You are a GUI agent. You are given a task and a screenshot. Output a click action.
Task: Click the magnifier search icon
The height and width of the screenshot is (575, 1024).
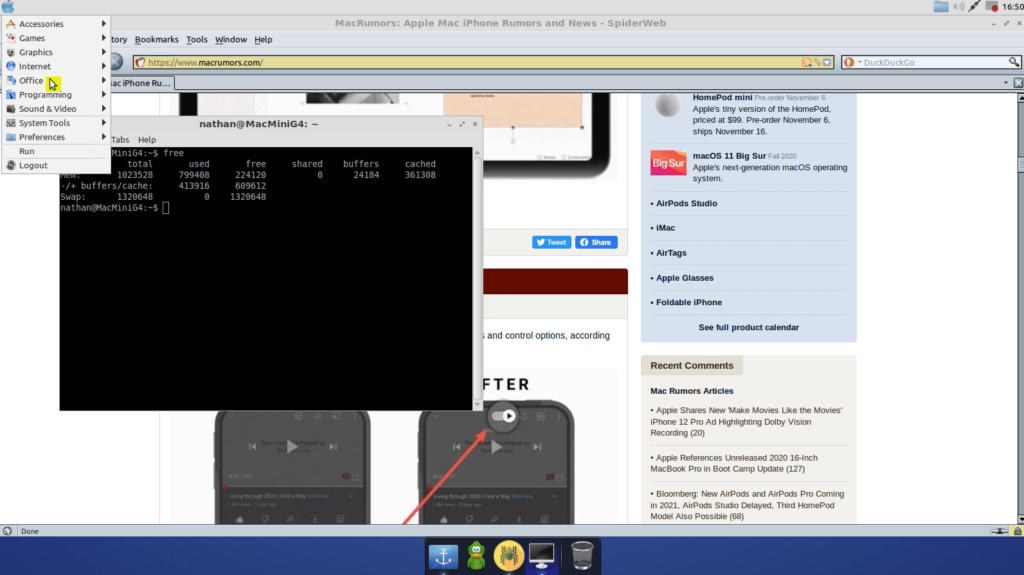click(1014, 62)
